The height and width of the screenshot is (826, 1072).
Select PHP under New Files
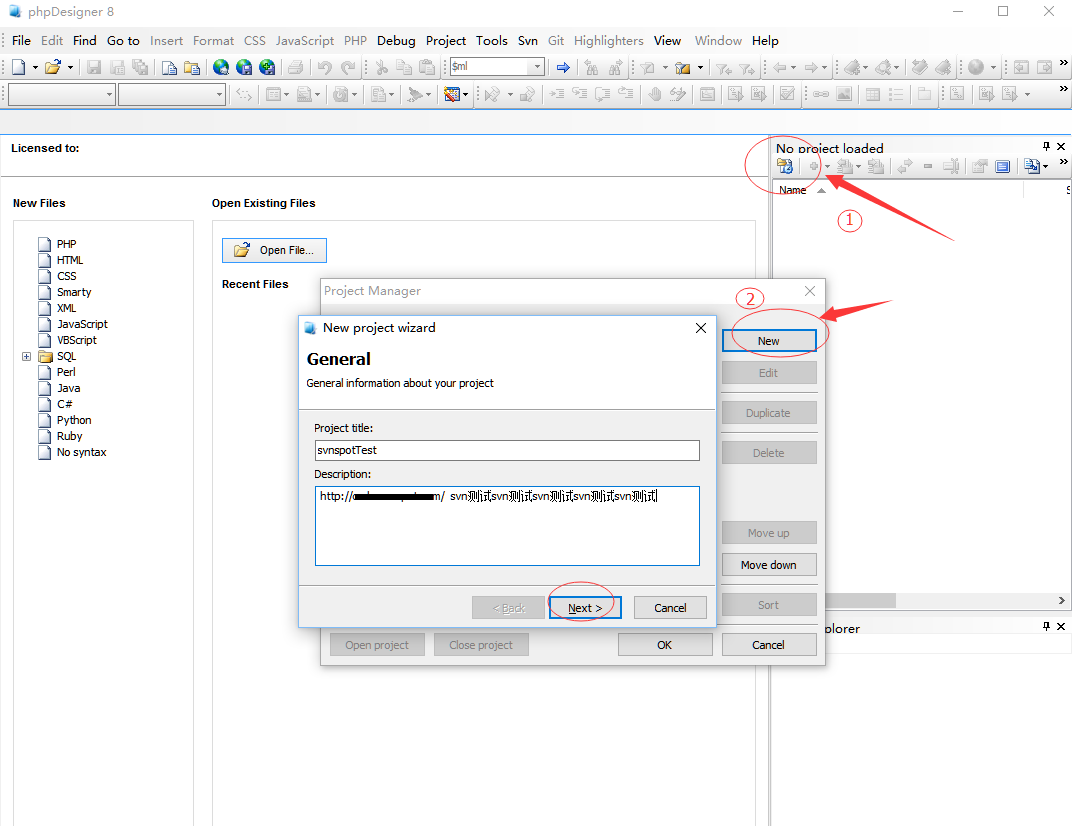click(x=66, y=244)
